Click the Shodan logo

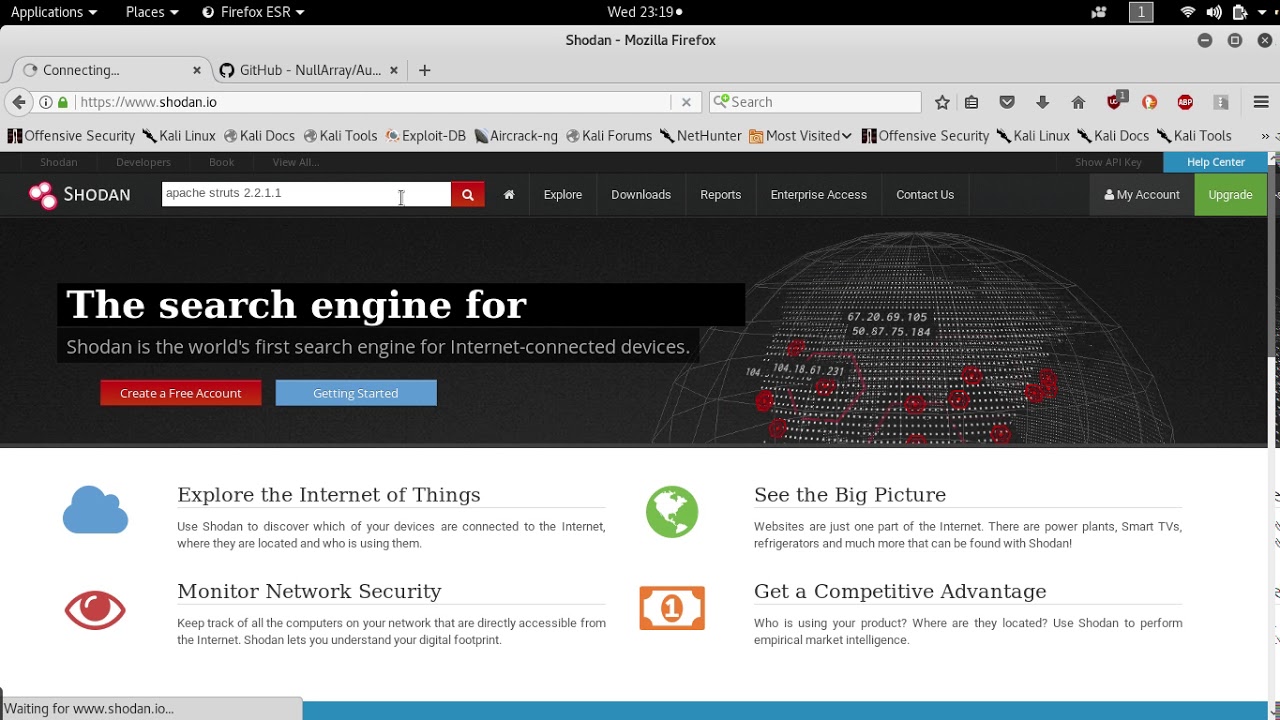click(x=79, y=195)
